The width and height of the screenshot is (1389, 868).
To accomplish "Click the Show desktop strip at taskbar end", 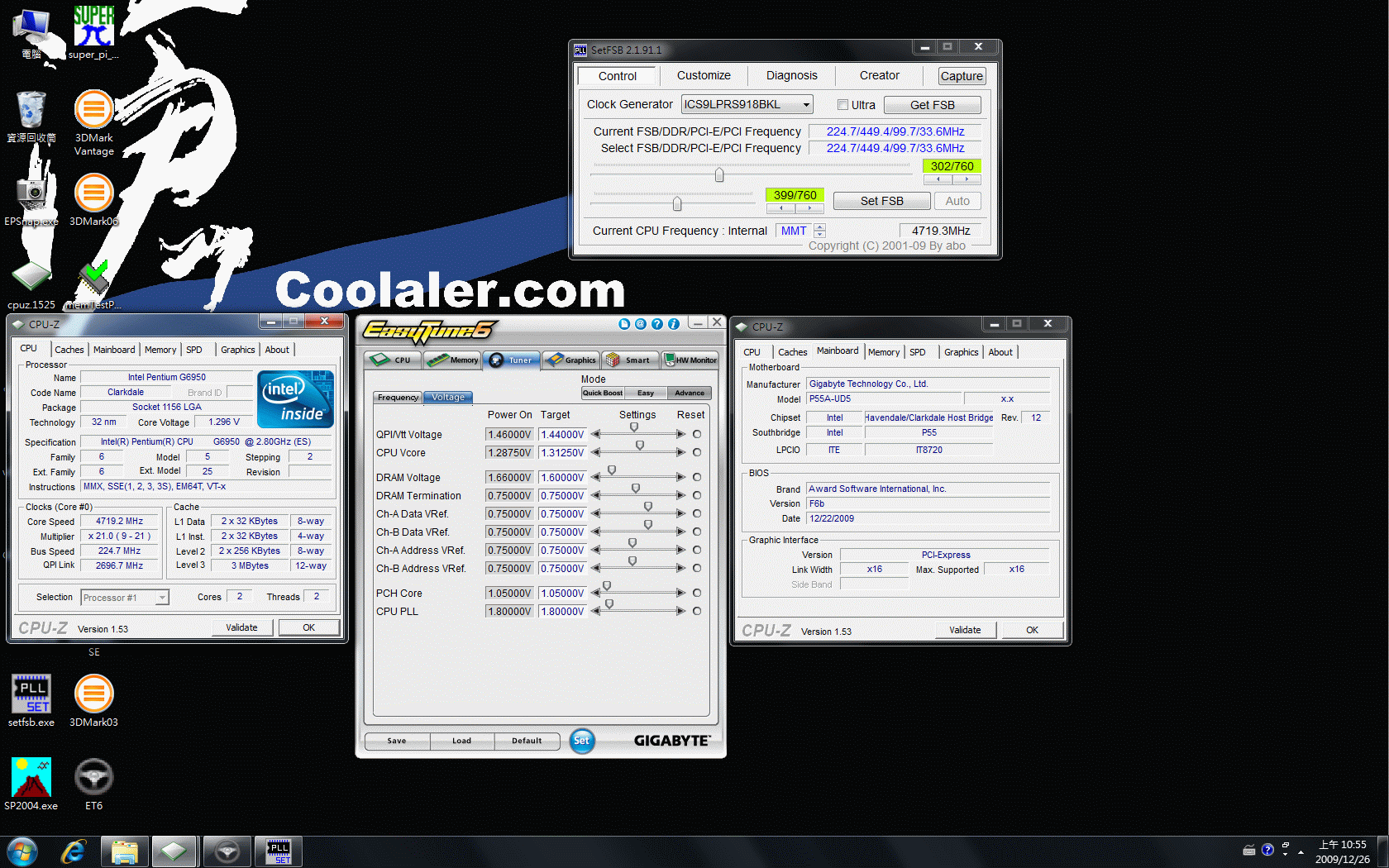I will [1382, 851].
